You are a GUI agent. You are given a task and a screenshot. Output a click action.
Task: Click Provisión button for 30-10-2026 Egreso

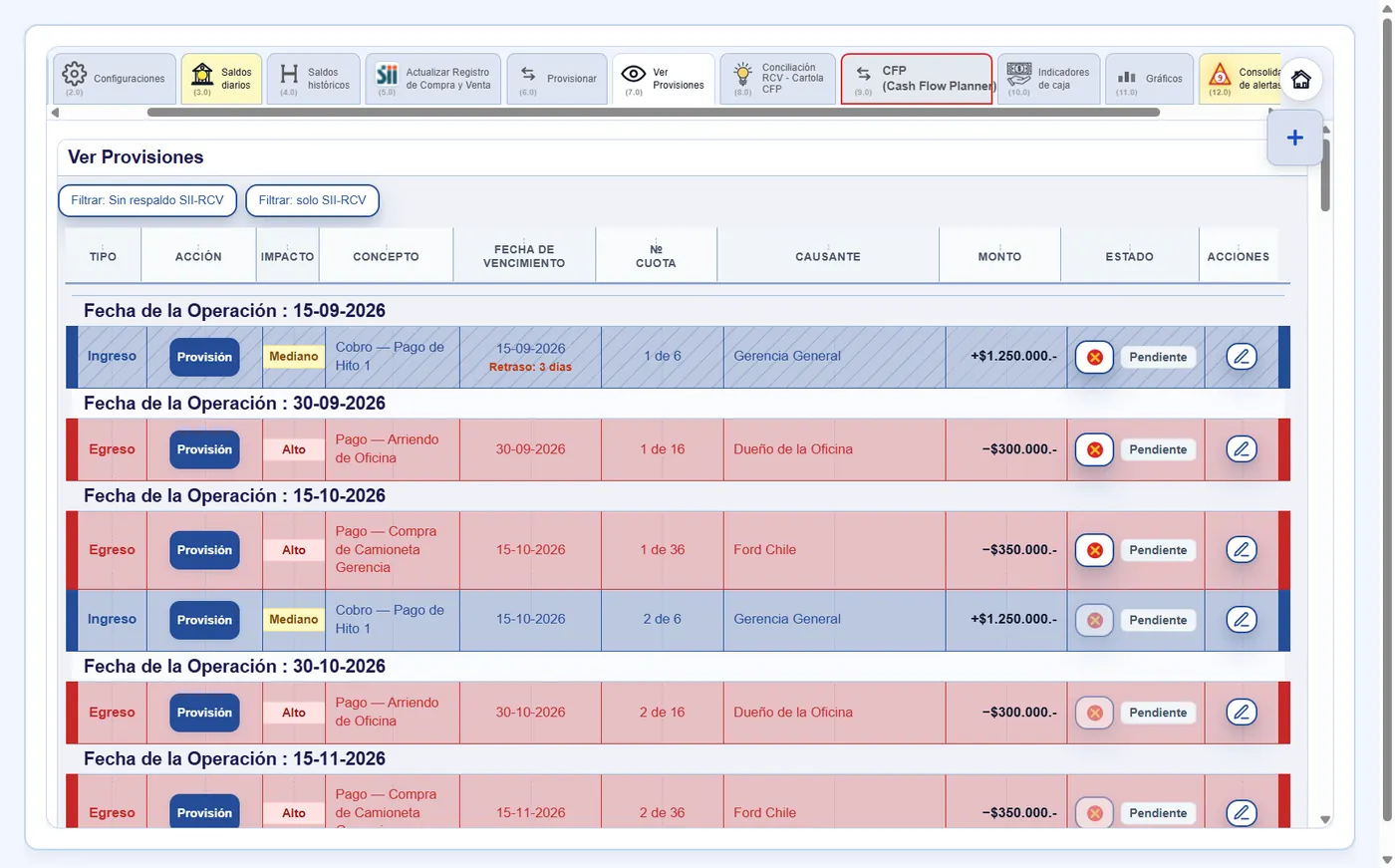(204, 713)
